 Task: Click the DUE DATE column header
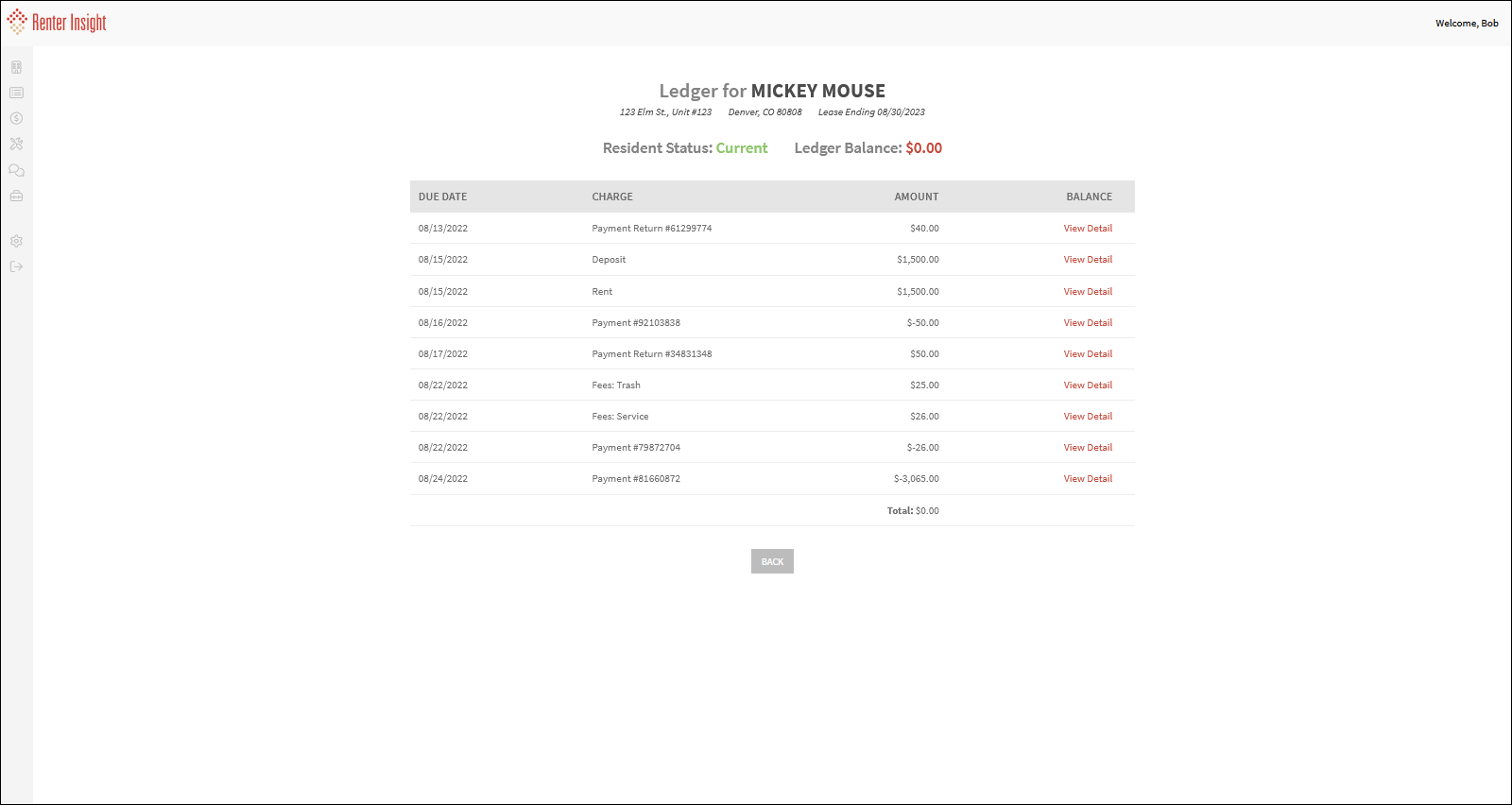pyautogui.click(x=442, y=197)
